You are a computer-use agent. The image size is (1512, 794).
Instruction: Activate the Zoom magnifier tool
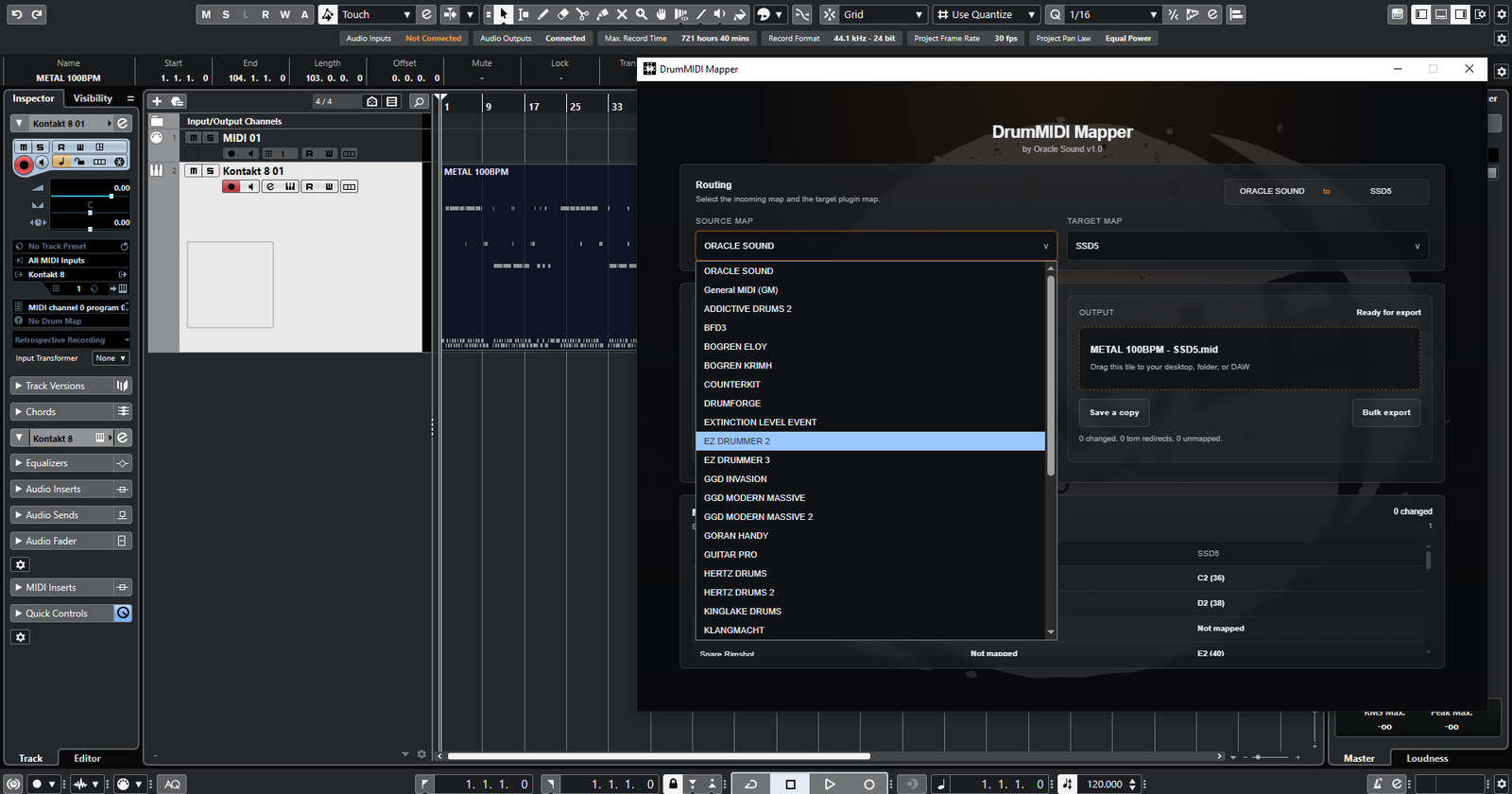(642, 14)
